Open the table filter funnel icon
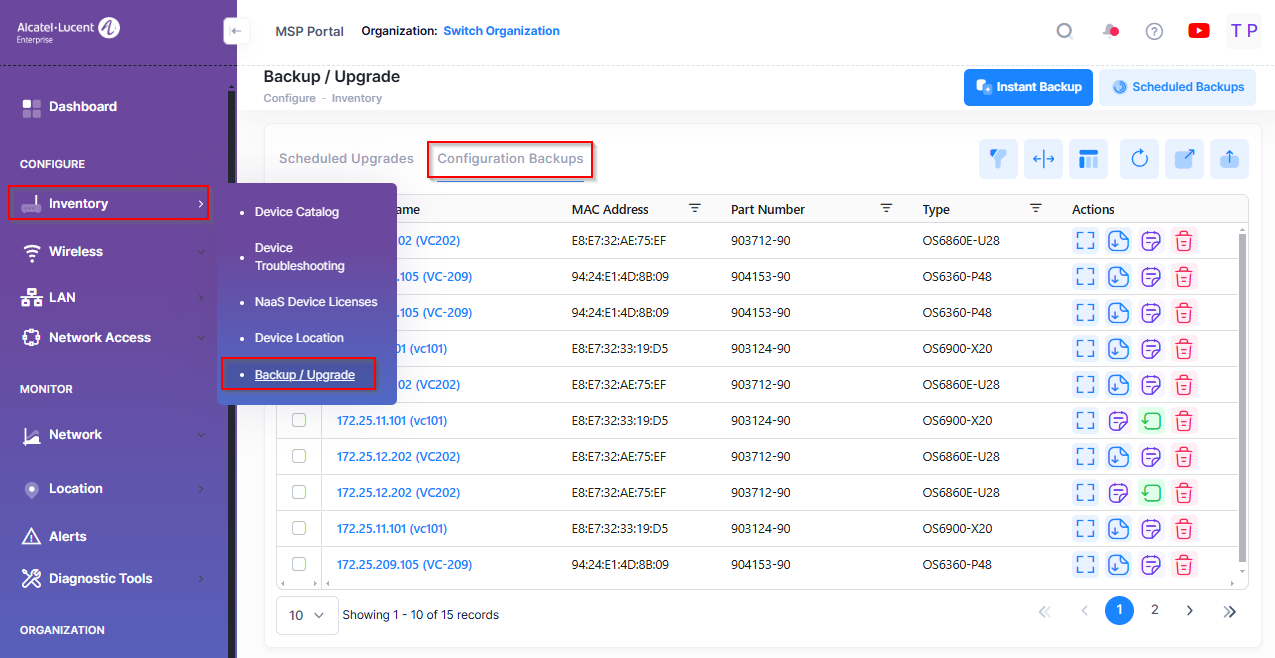The image size is (1275, 658). click(998, 159)
